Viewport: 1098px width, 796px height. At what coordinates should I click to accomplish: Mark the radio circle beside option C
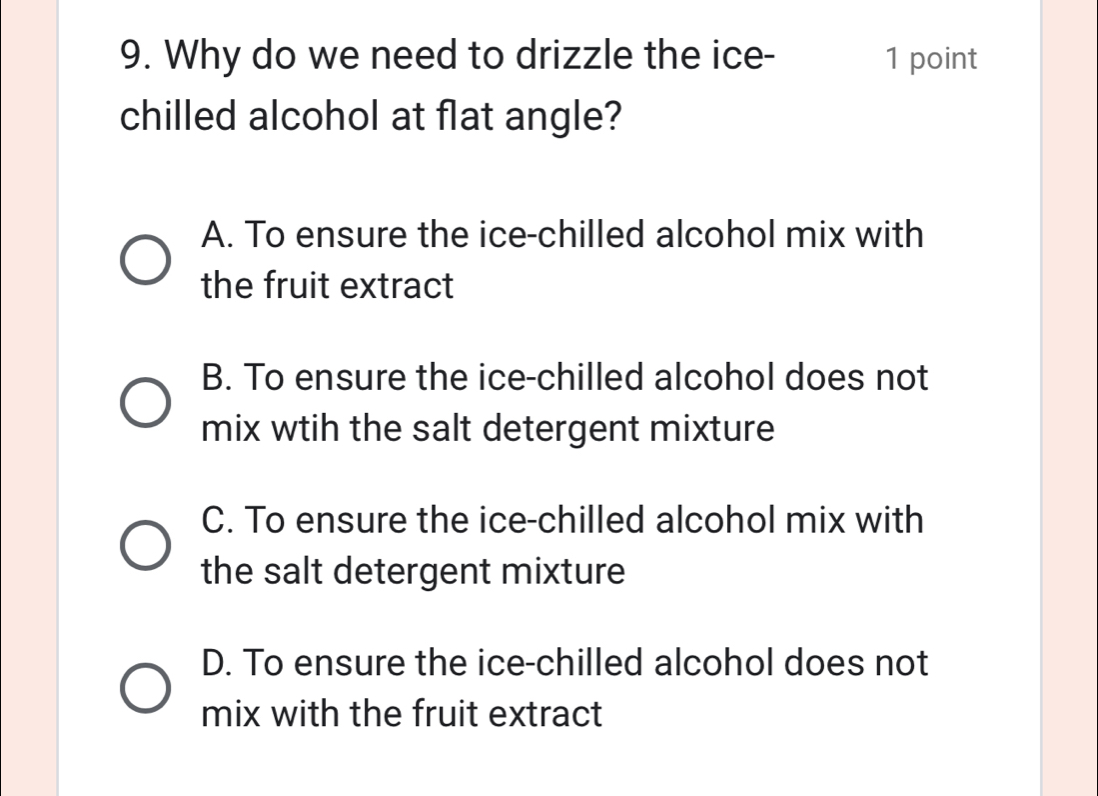pos(145,545)
